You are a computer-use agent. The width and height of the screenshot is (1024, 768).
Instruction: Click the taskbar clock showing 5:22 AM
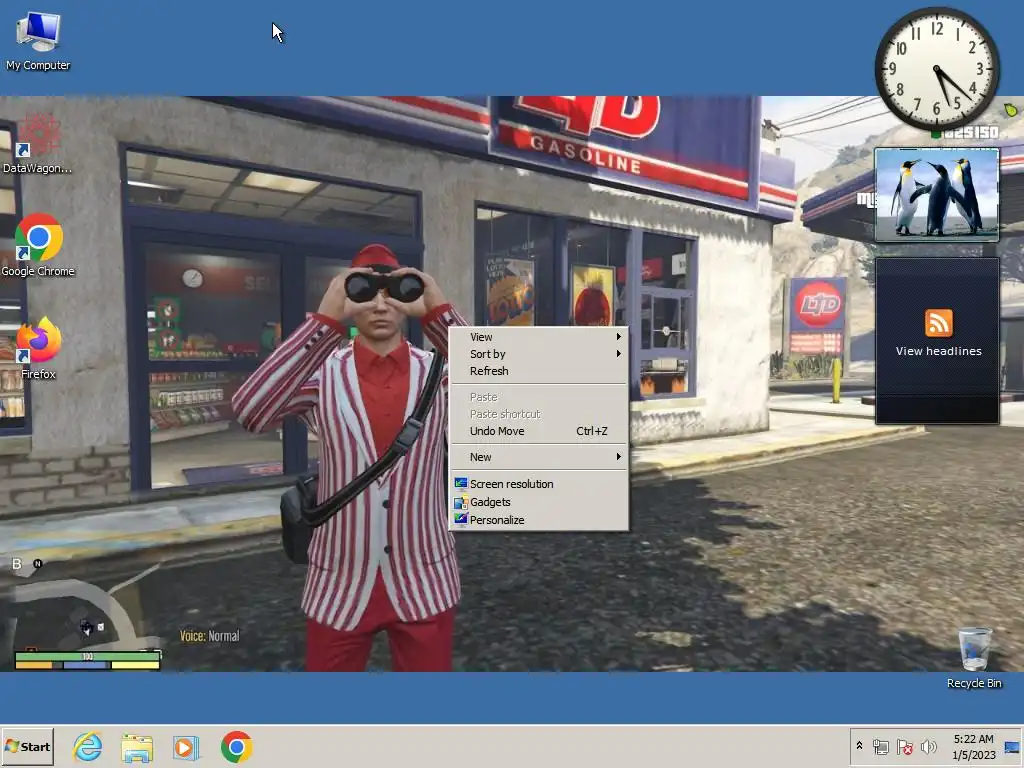click(x=973, y=746)
